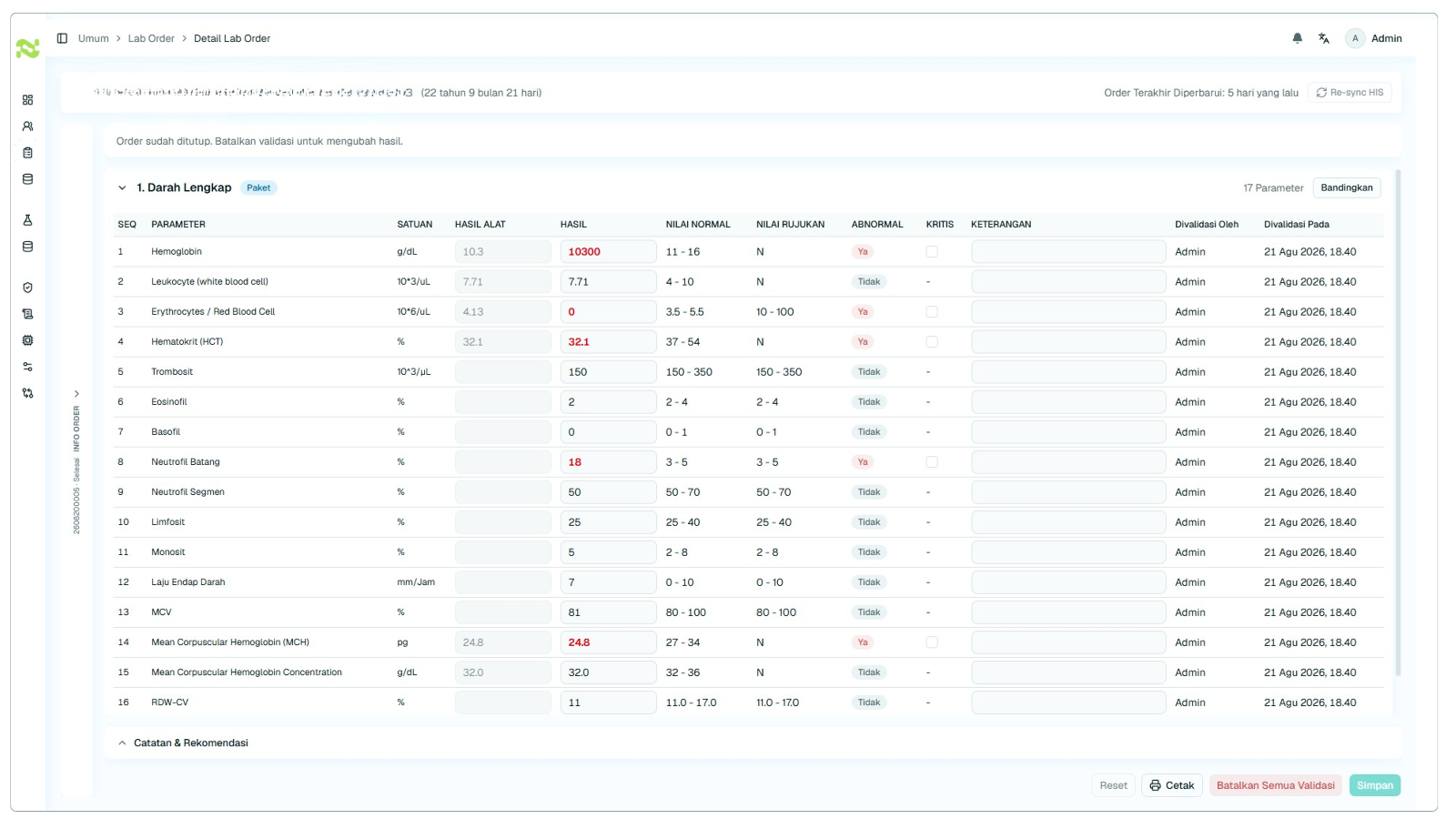The image size is (1456, 819).
Task: Tick the Kritis checkbox for Neutrofil Batang
Action: [x=932, y=462]
